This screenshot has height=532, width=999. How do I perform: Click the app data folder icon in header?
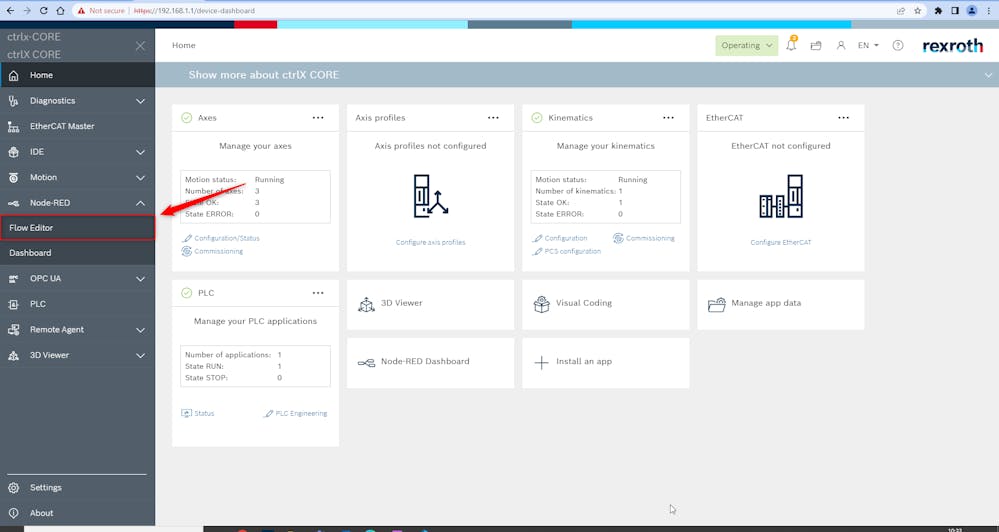[x=816, y=46]
